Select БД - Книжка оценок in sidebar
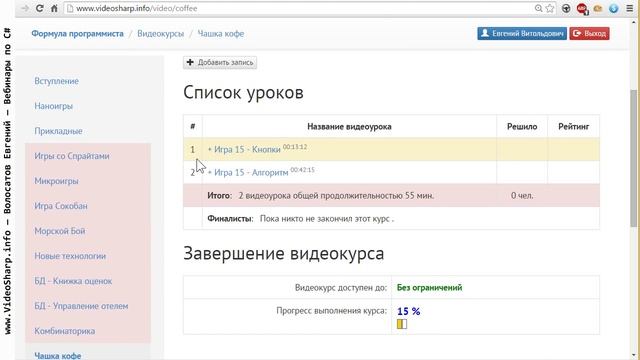This screenshot has width=640, height=360. tap(73, 281)
